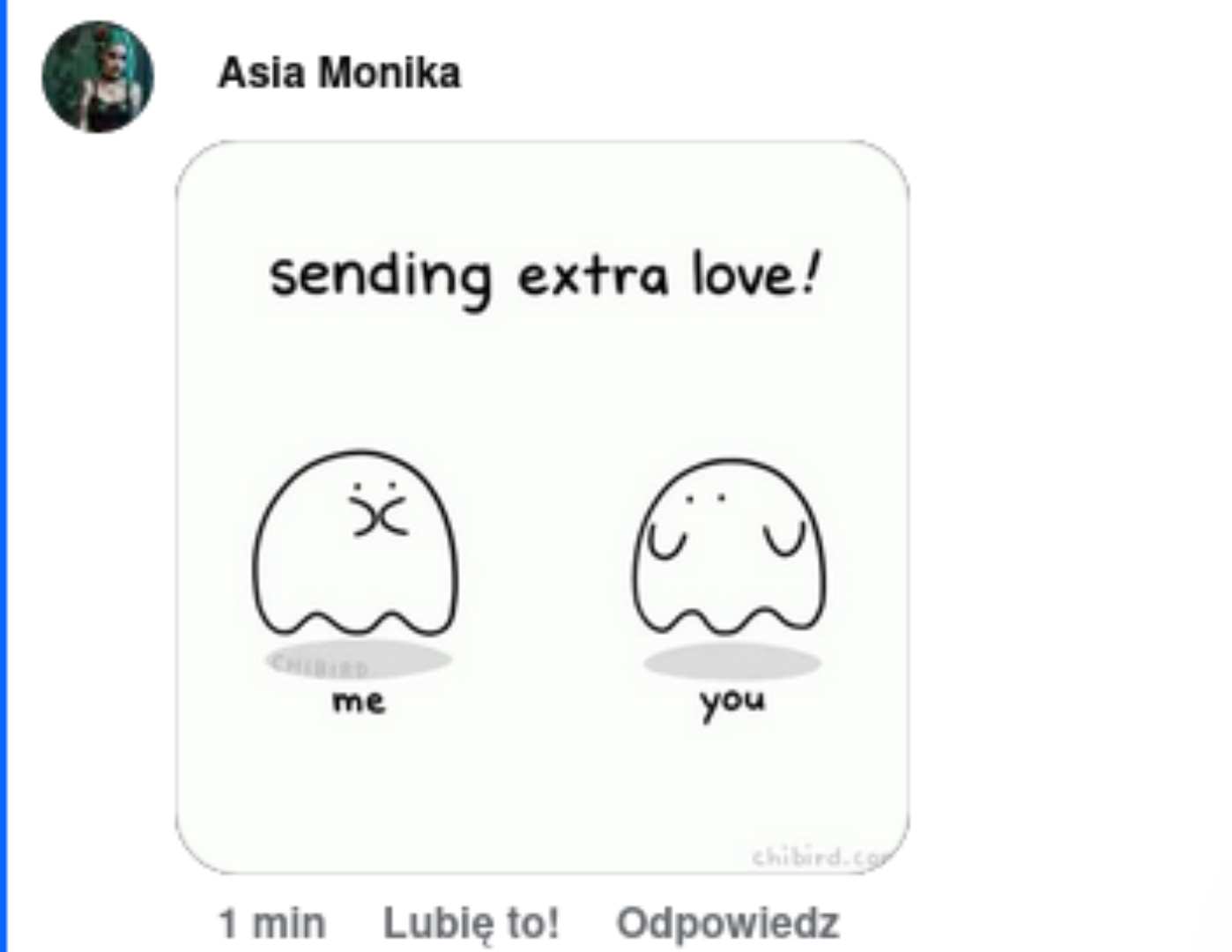Click the blue vertical bar at the left edge

4,476
